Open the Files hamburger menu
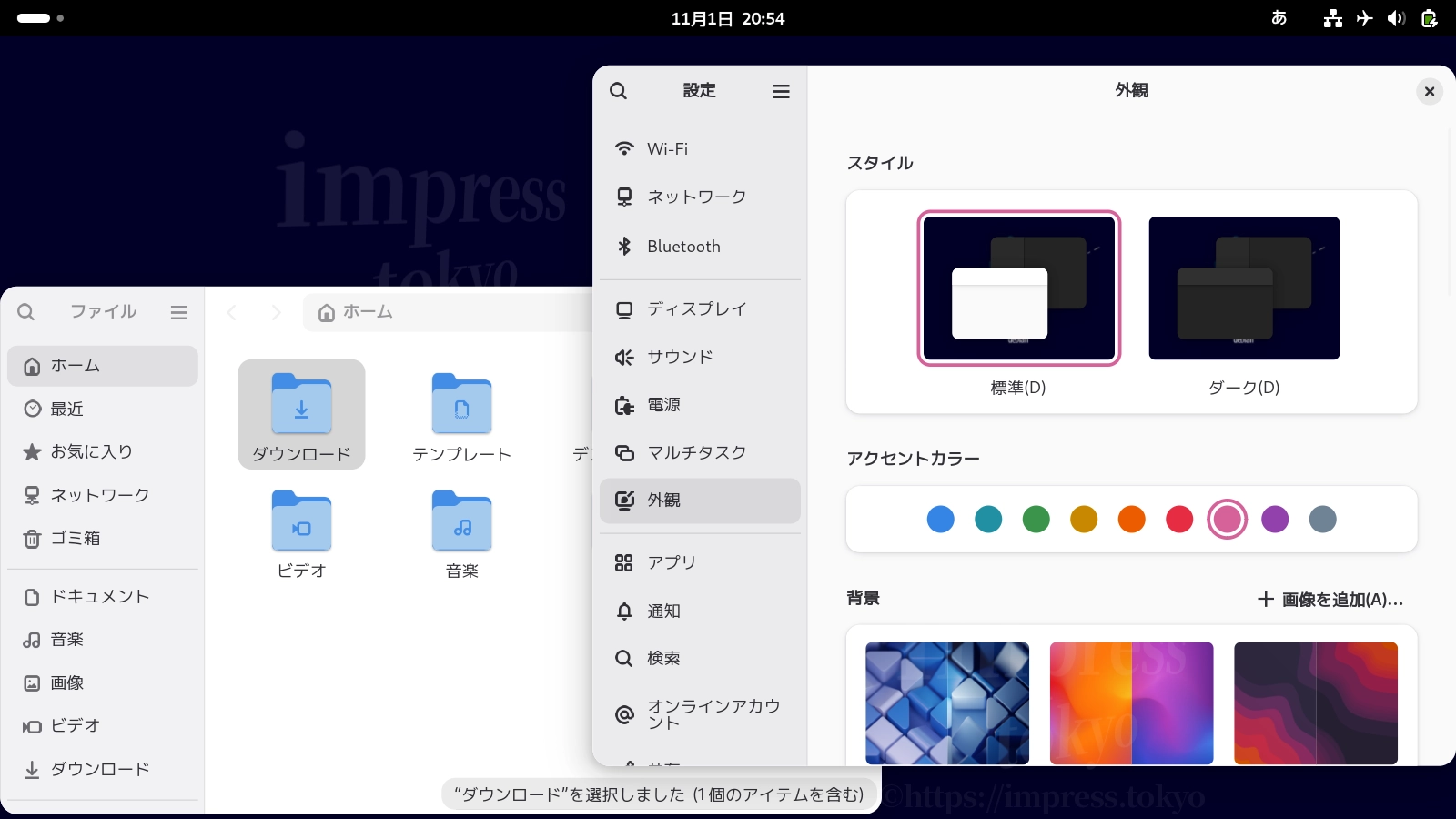Image resolution: width=1456 pixels, height=819 pixels. (178, 312)
